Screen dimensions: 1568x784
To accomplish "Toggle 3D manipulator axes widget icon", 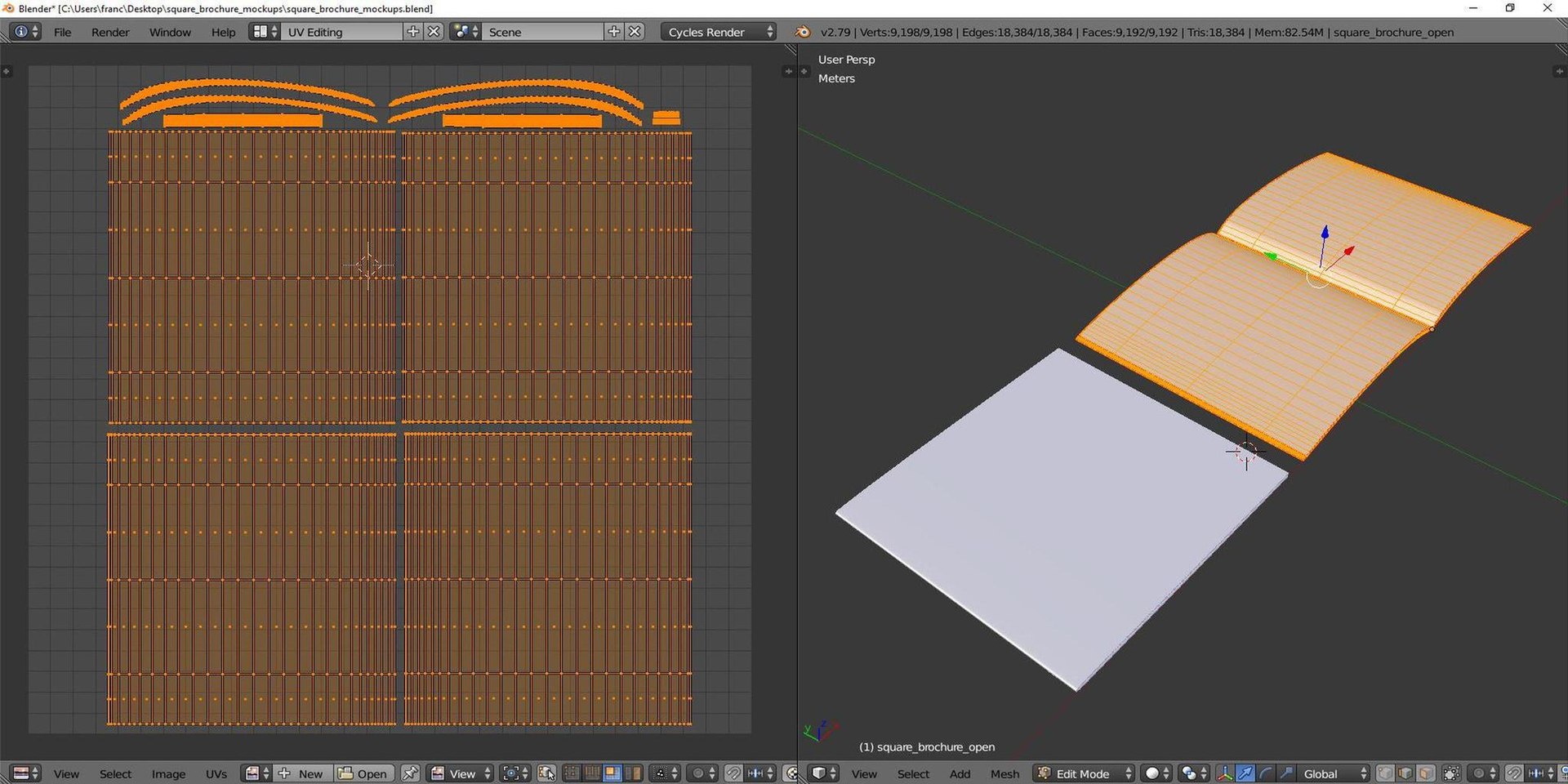I will click(1224, 773).
